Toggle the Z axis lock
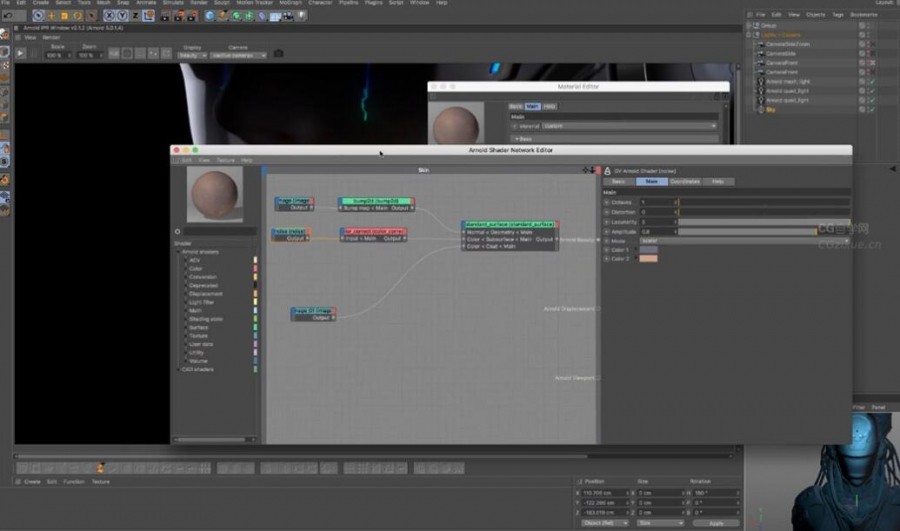900x531 pixels. (x=135, y=16)
